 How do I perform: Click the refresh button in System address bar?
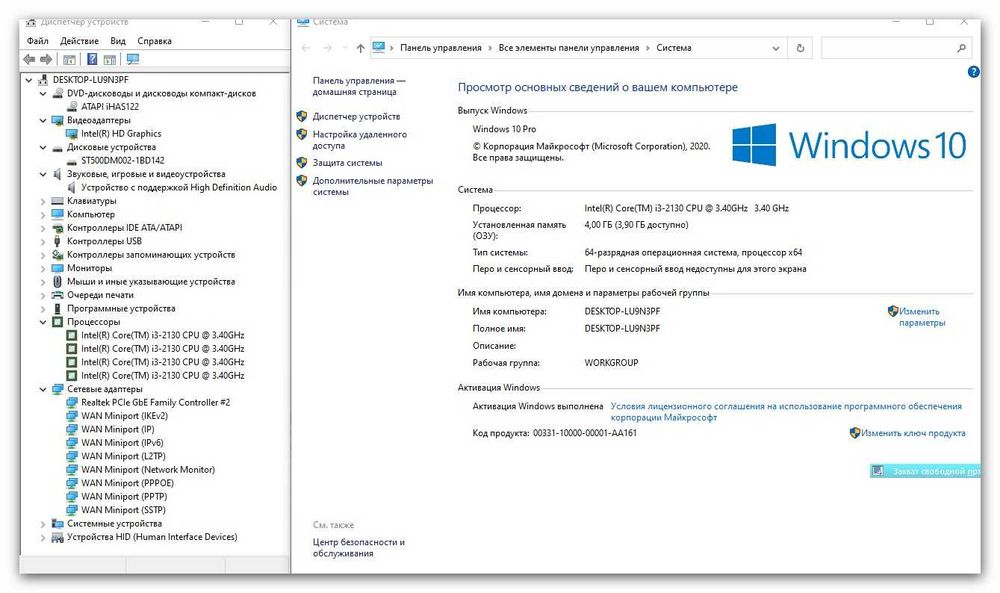coord(800,48)
